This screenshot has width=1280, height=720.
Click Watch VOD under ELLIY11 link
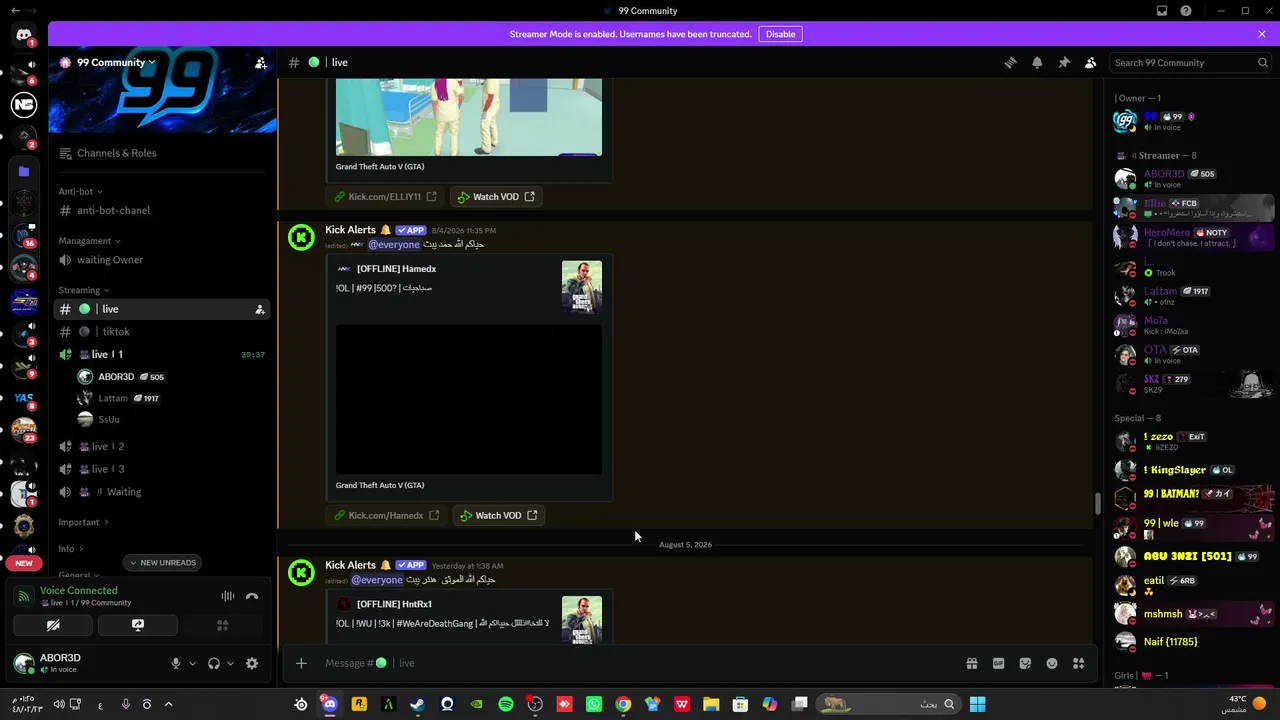pos(496,197)
